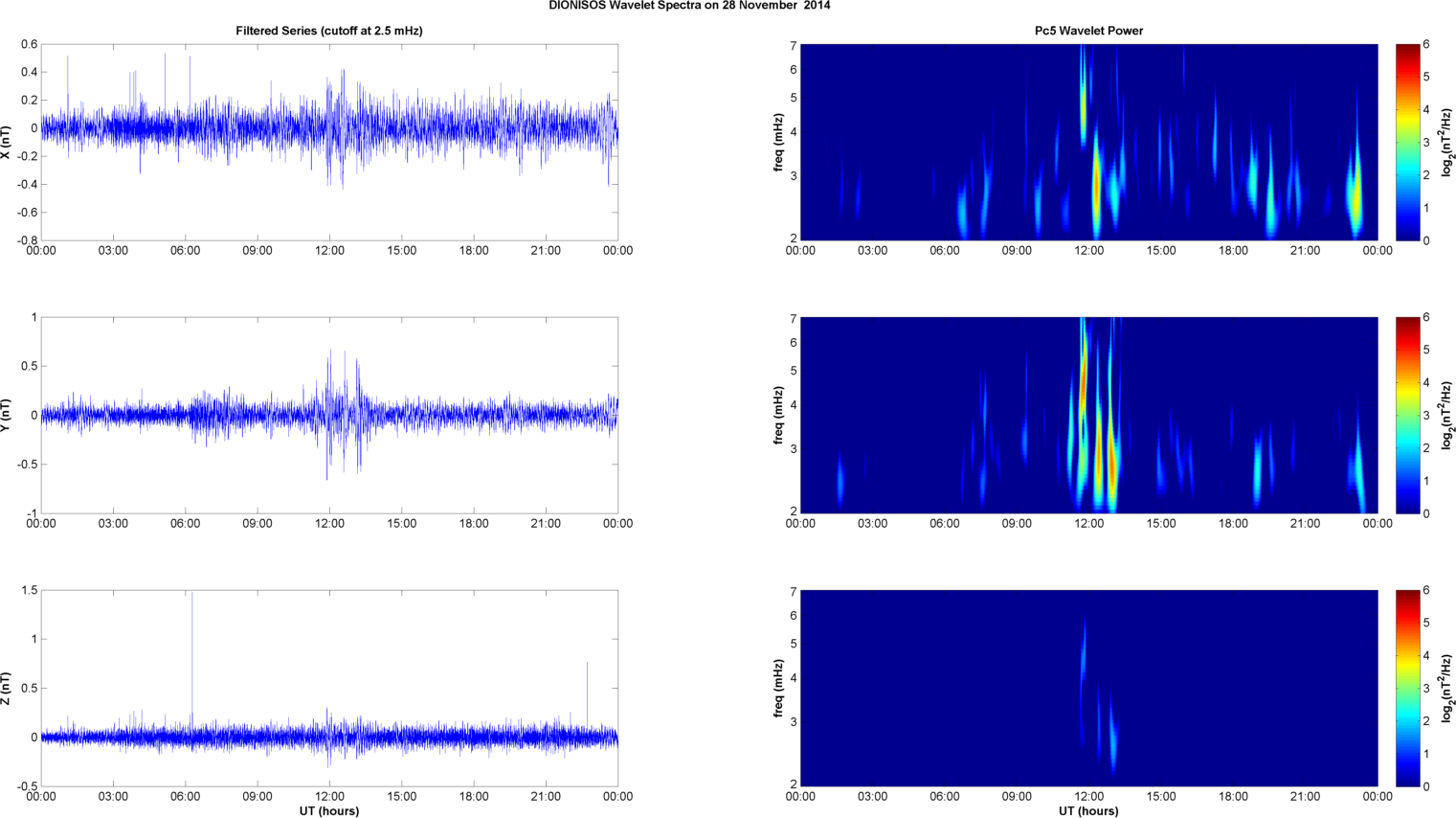Image resolution: width=1456 pixels, height=818 pixels.
Task: Click the log2(nT²/Hz) label of the X colorbar
Action: [x=1448, y=142]
